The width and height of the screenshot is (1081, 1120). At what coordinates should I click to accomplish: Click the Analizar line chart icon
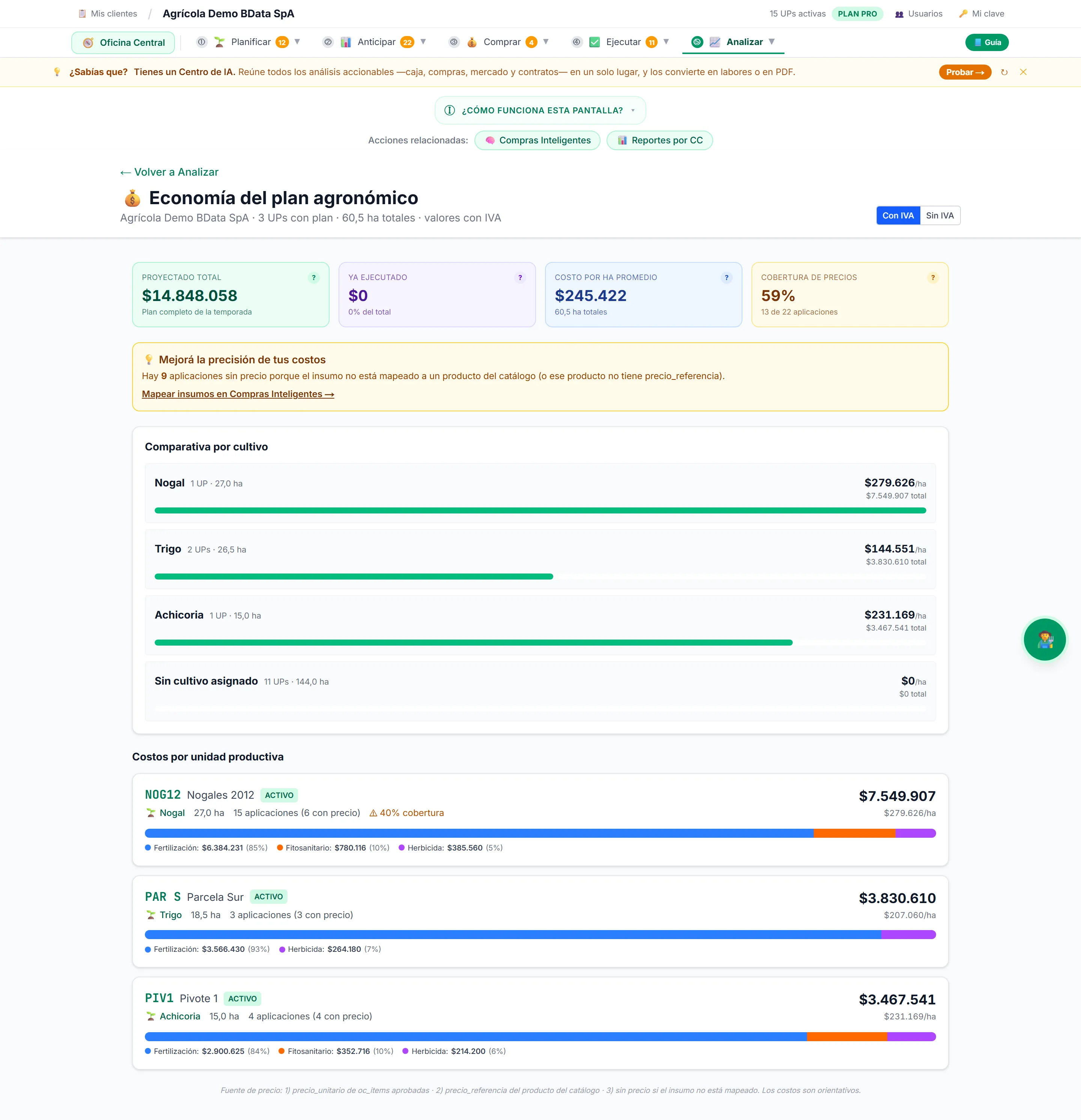coord(715,42)
